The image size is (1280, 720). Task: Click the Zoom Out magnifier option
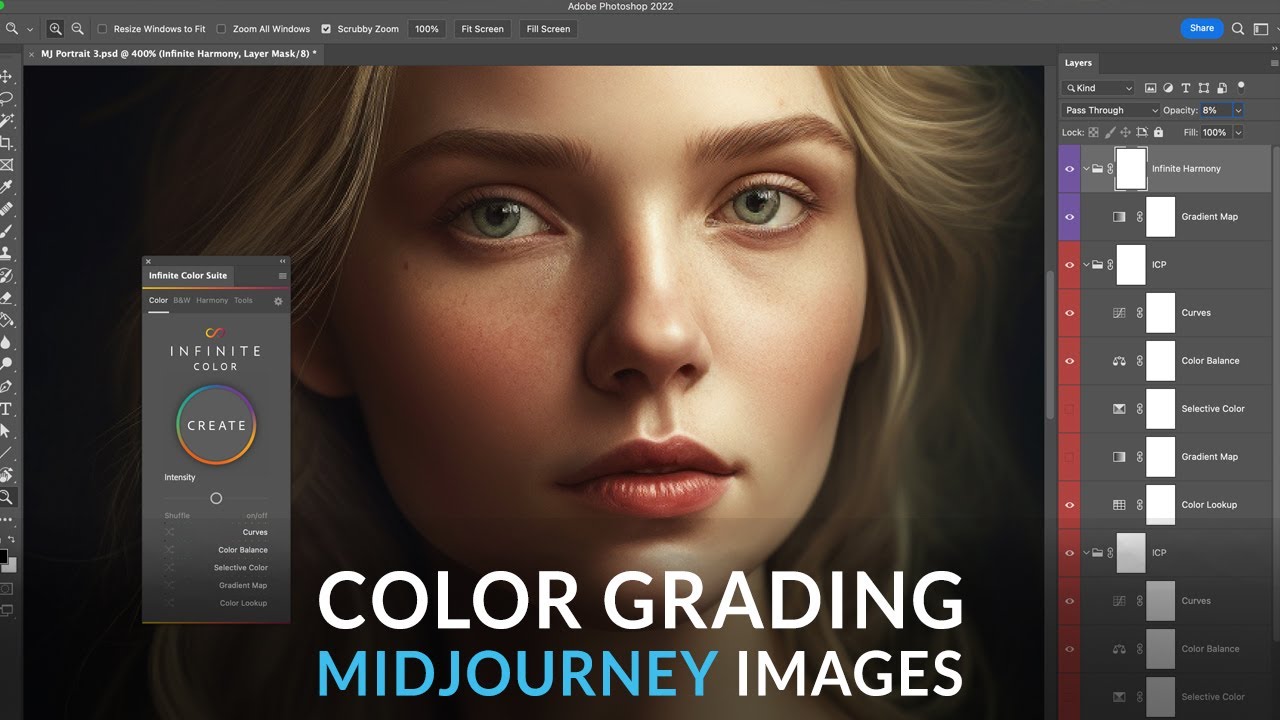pos(77,29)
